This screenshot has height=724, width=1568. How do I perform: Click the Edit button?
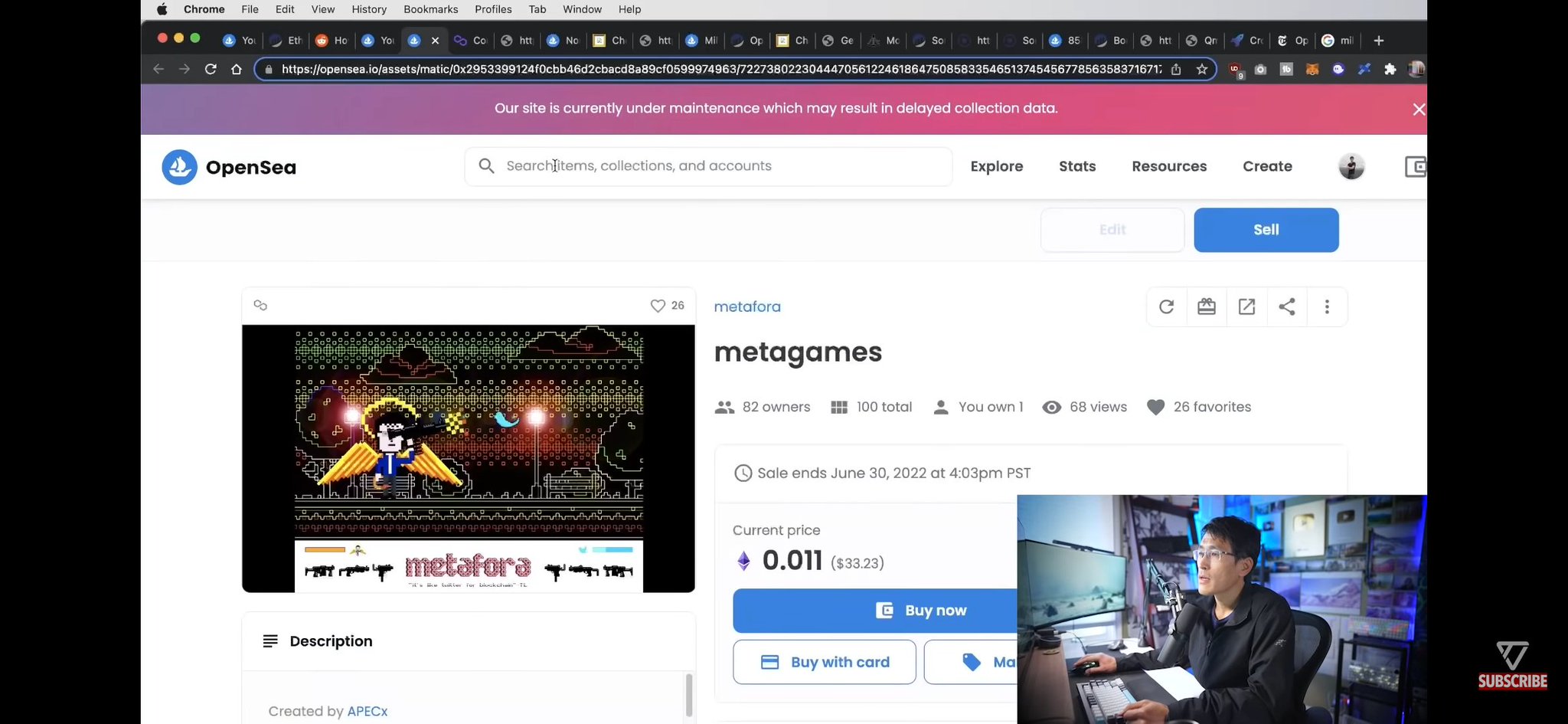click(1112, 230)
